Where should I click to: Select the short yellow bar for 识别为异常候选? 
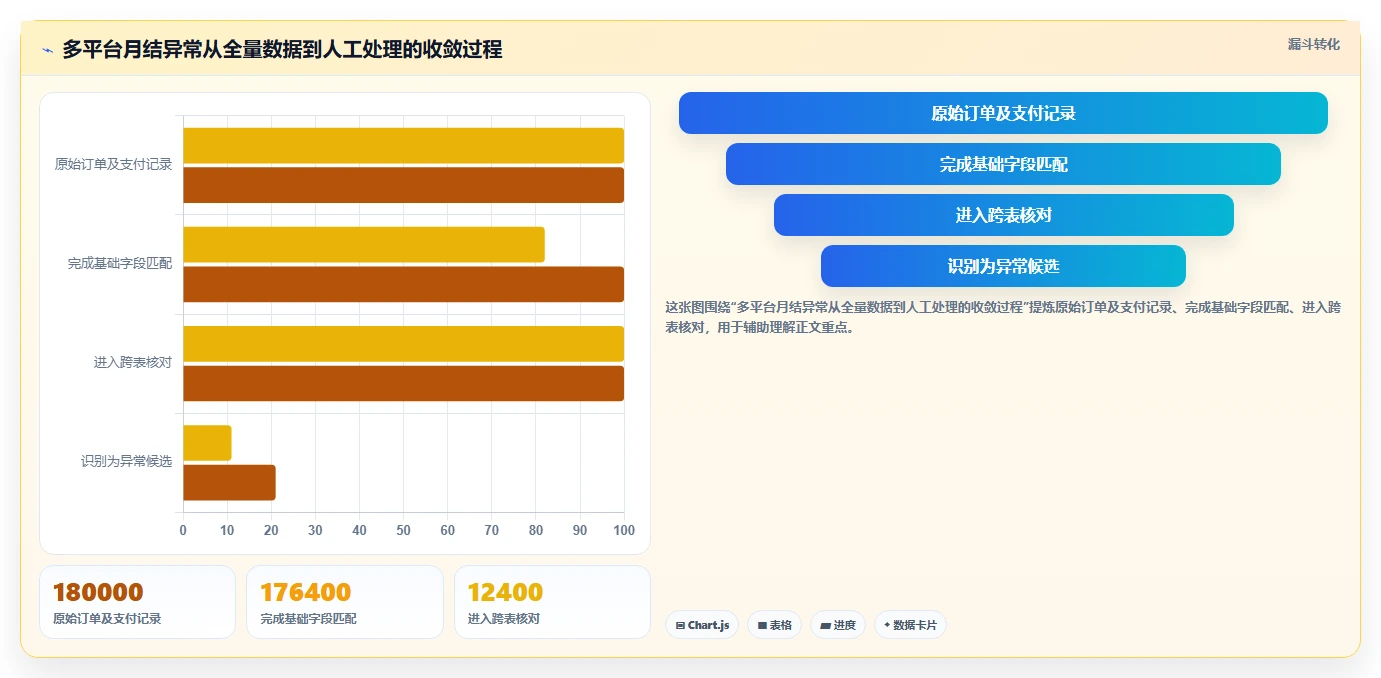coord(207,443)
